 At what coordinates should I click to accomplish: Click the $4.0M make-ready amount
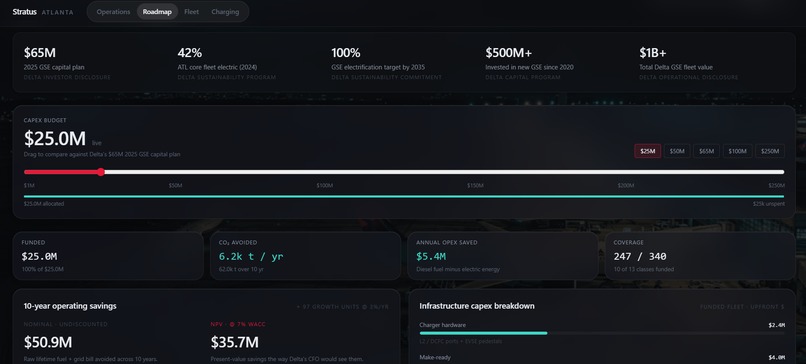tap(777, 357)
